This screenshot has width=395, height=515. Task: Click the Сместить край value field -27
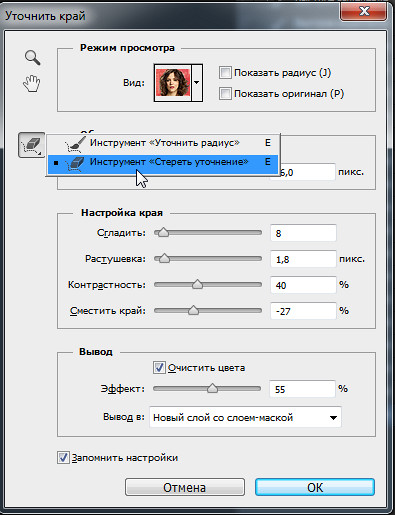[x=303, y=311]
